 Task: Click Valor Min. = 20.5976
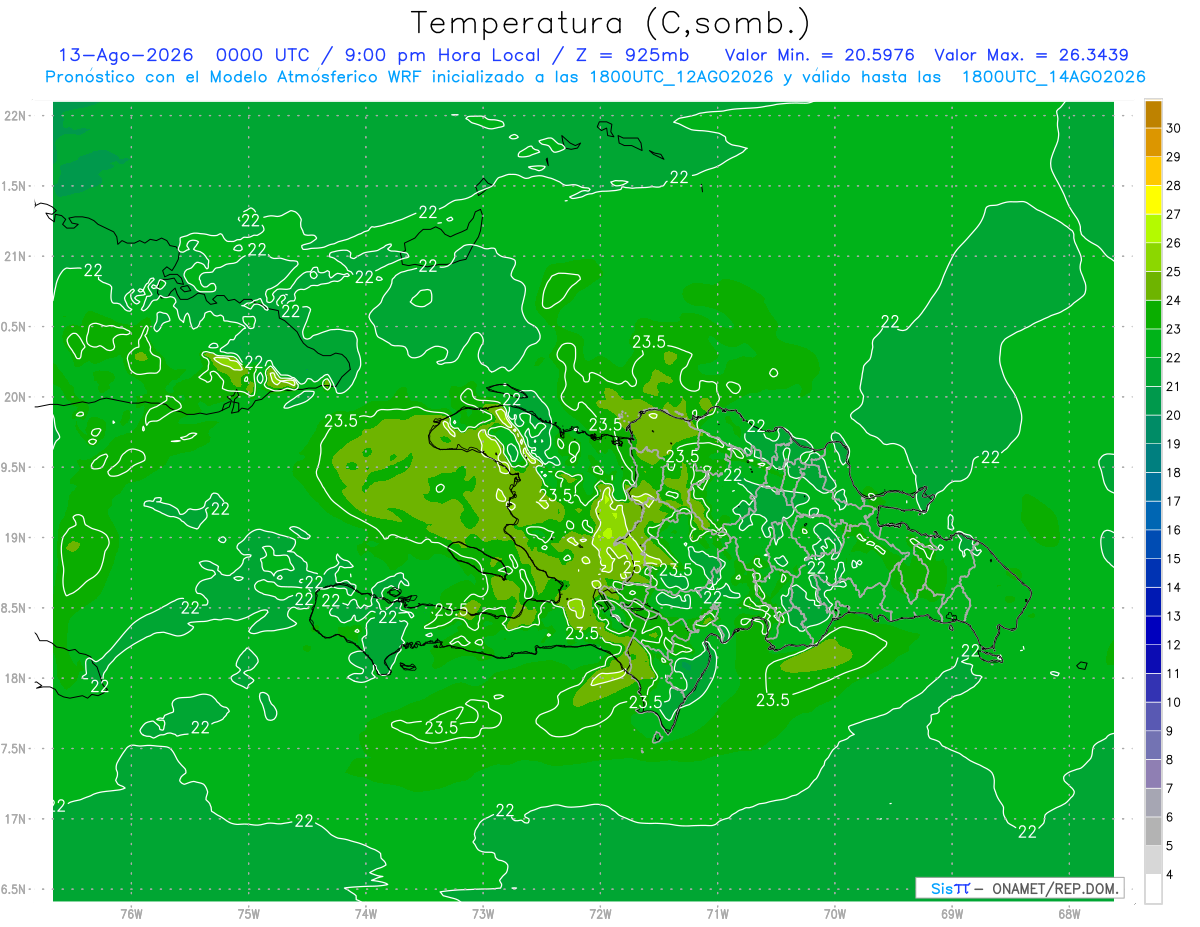coord(820,55)
